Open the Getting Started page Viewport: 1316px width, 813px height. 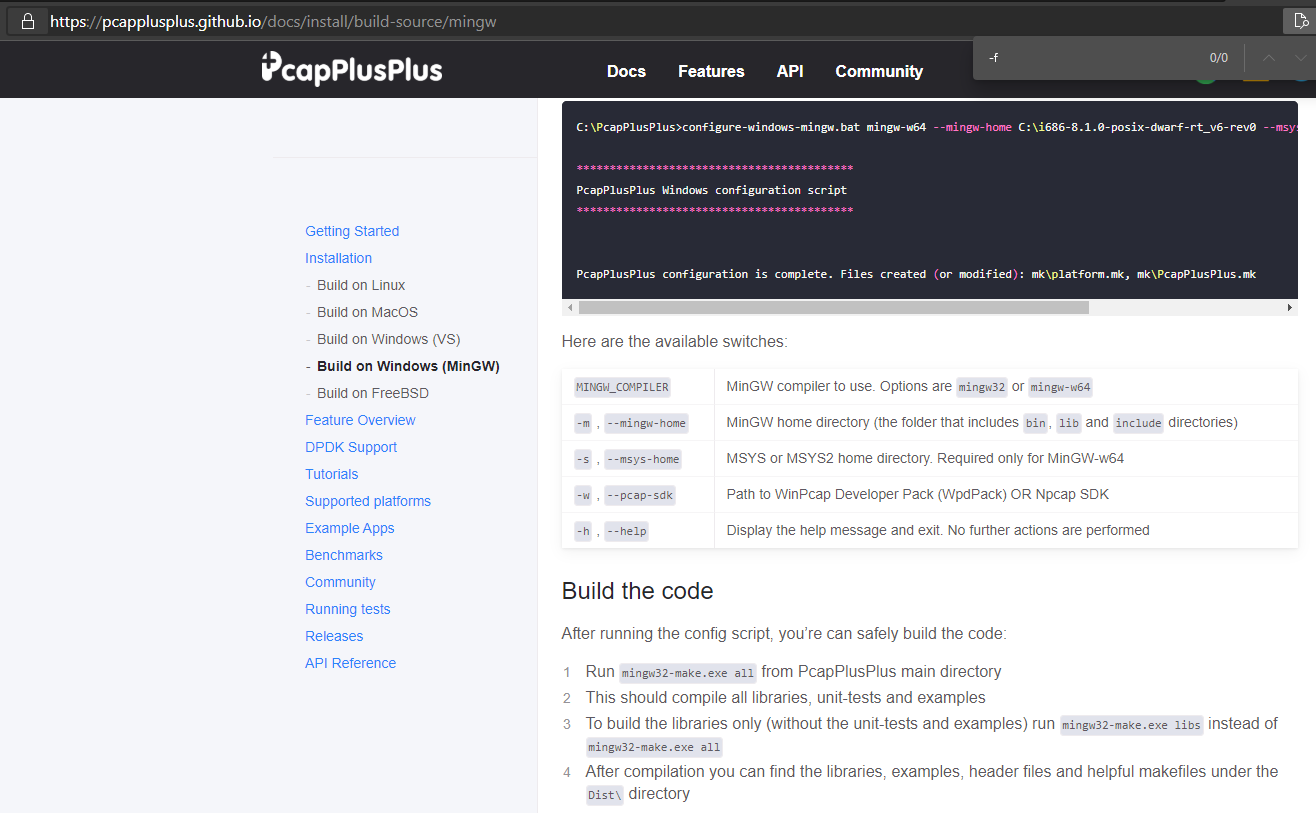click(352, 230)
